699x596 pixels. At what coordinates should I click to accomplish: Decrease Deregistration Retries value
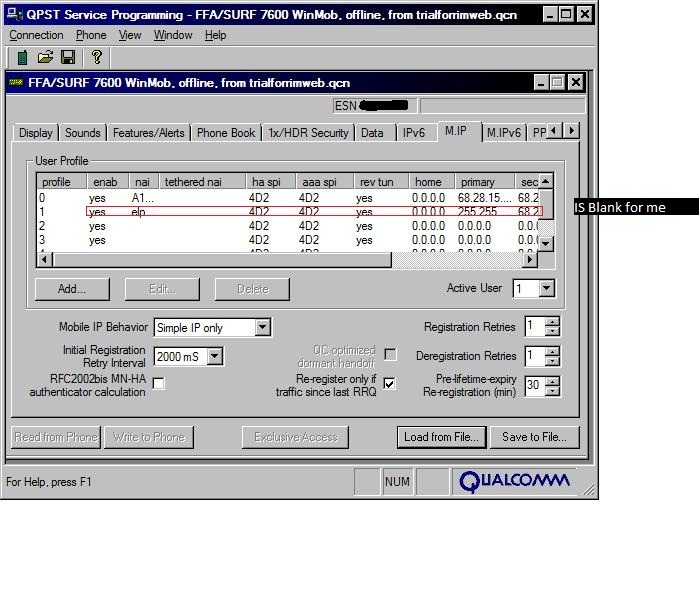coord(552,361)
